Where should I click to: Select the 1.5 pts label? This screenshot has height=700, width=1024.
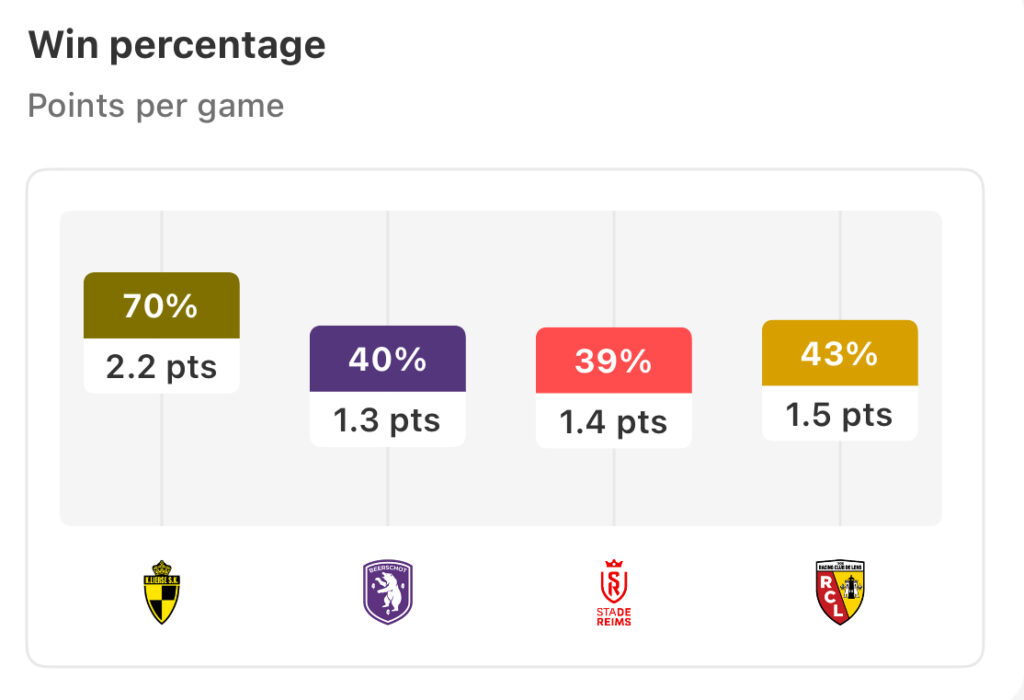click(x=839, y=415)
